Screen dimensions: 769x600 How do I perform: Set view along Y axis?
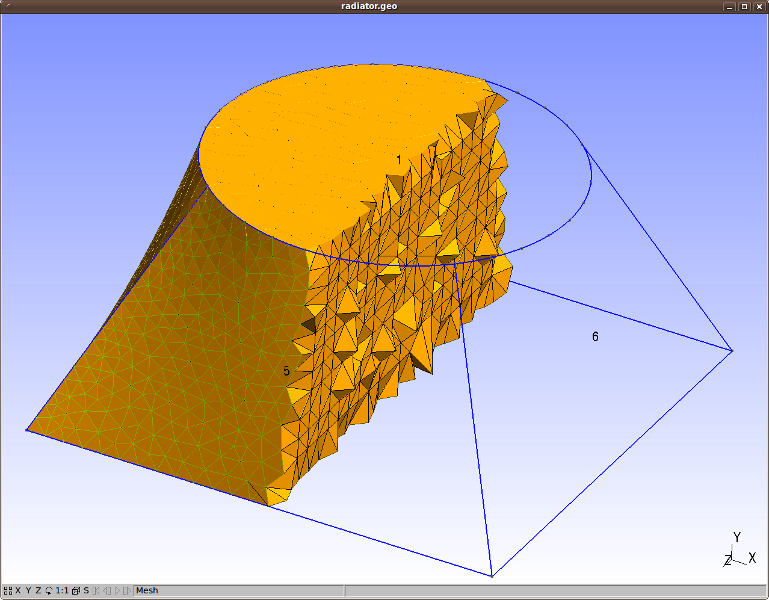28,591
